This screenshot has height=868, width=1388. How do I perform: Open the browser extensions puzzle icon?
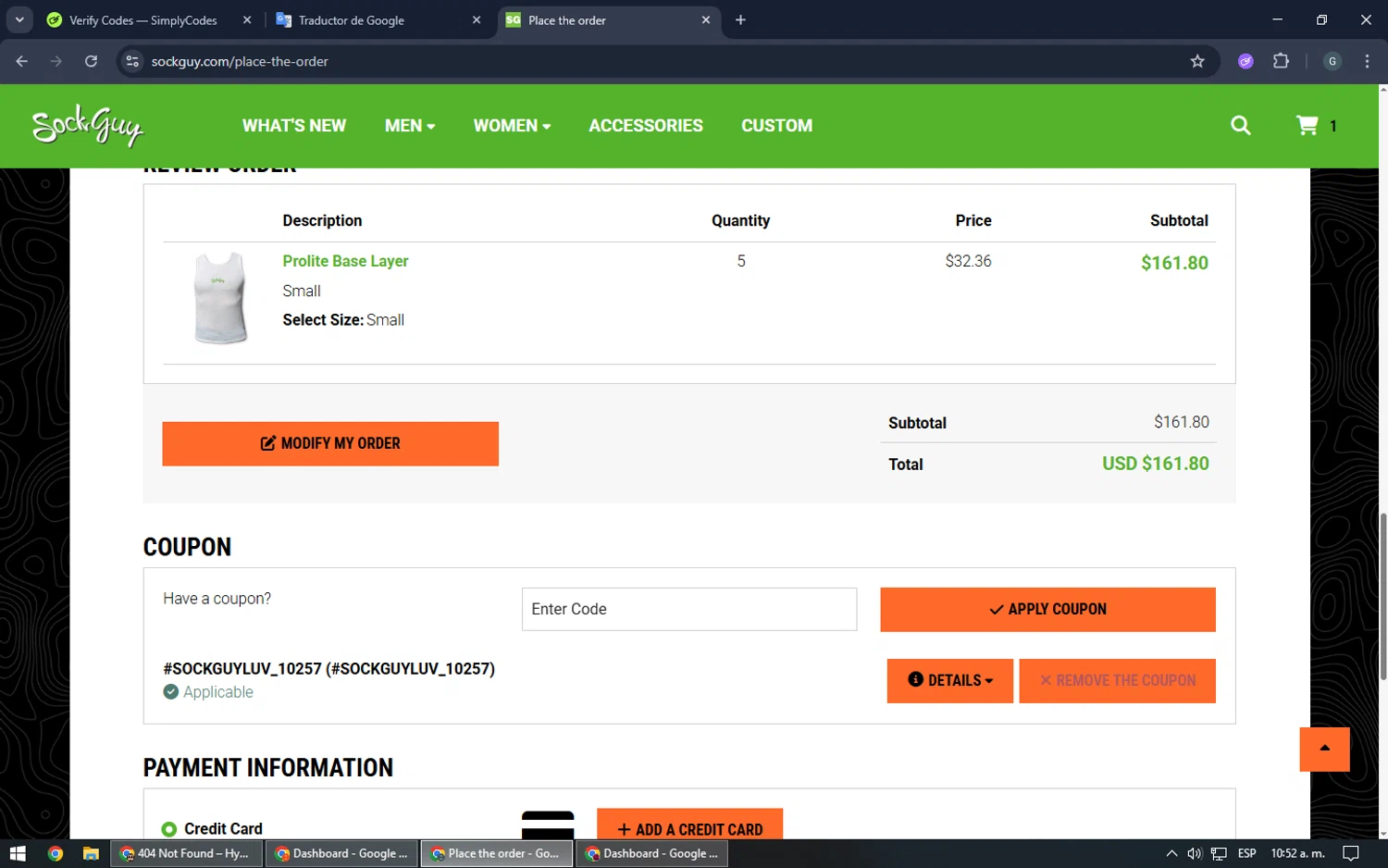pos(1281,61)
